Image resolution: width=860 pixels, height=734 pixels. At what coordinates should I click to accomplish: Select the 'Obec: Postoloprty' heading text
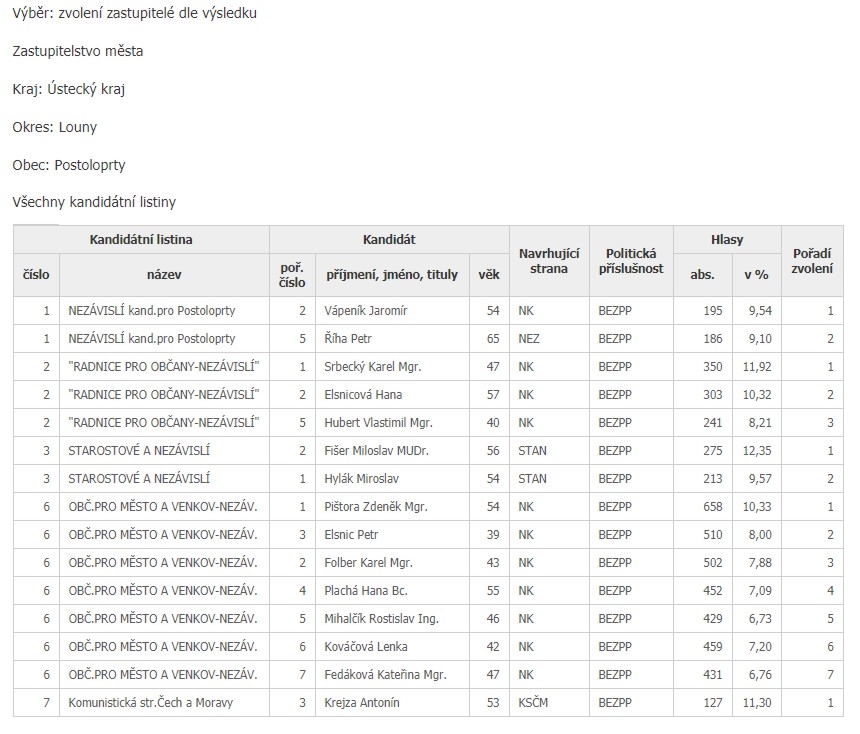pyautogui.click(x=69, y=165)
